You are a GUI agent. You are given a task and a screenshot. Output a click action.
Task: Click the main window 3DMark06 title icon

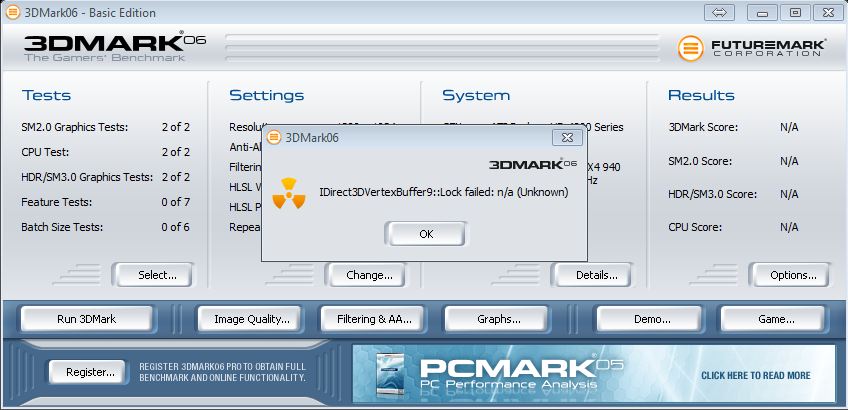pos(13,12)
